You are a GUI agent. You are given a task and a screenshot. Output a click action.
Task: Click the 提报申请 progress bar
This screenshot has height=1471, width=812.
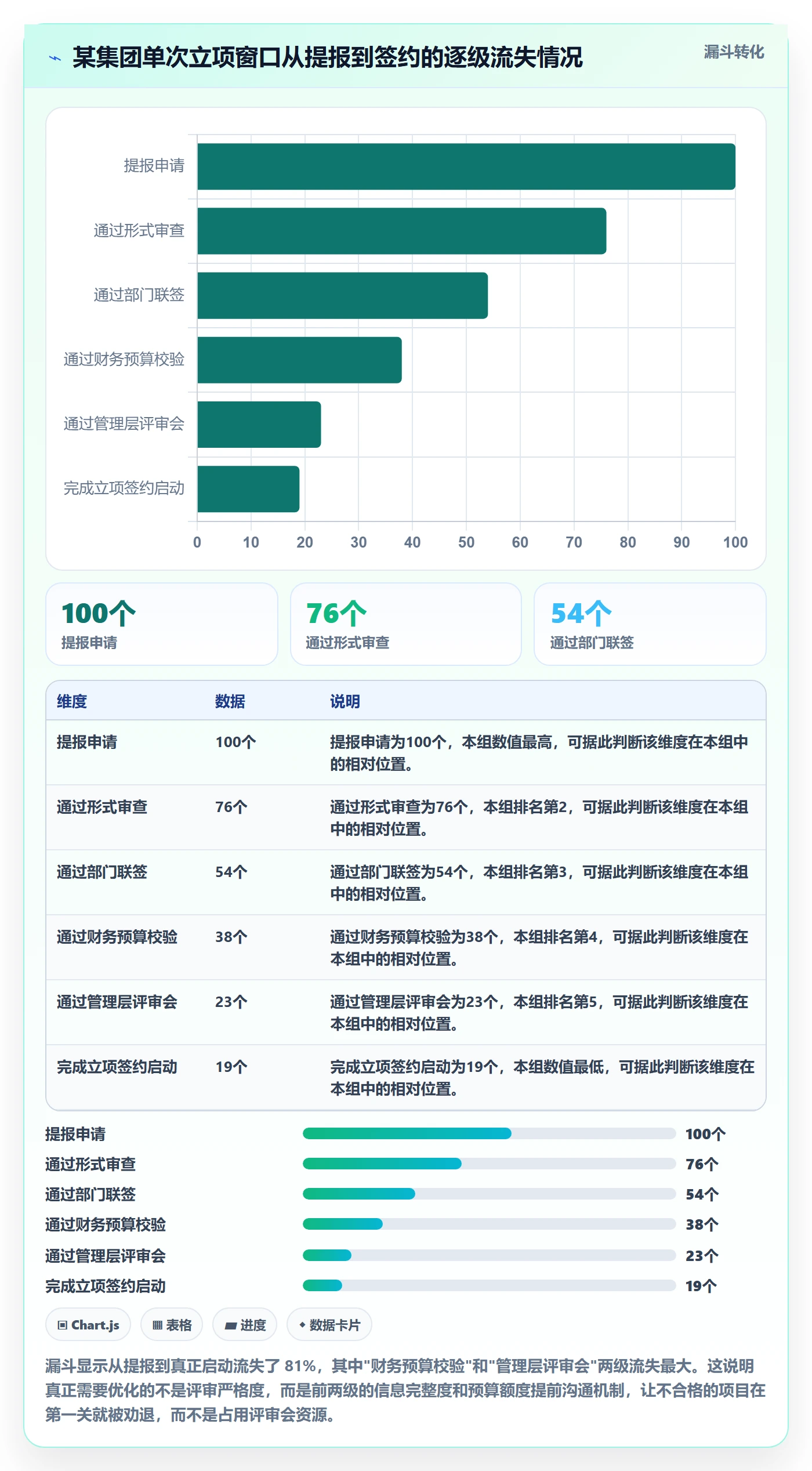(490, 1133)
